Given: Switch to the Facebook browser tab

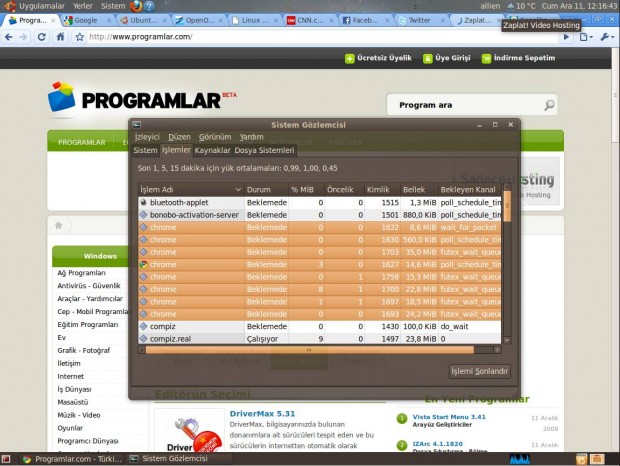Looking at the screenshot, I should [365, 20].
